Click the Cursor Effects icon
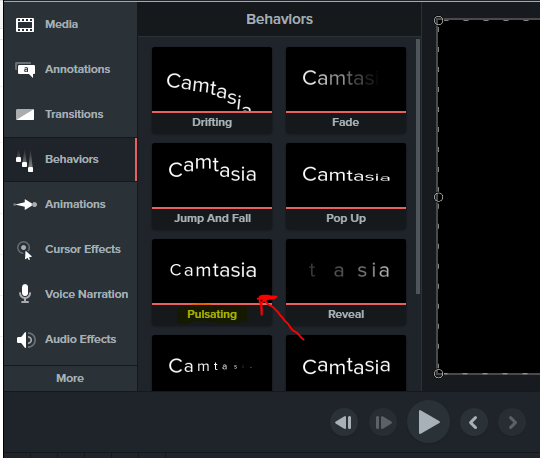 pyautogui.click(x=25, y=250)
